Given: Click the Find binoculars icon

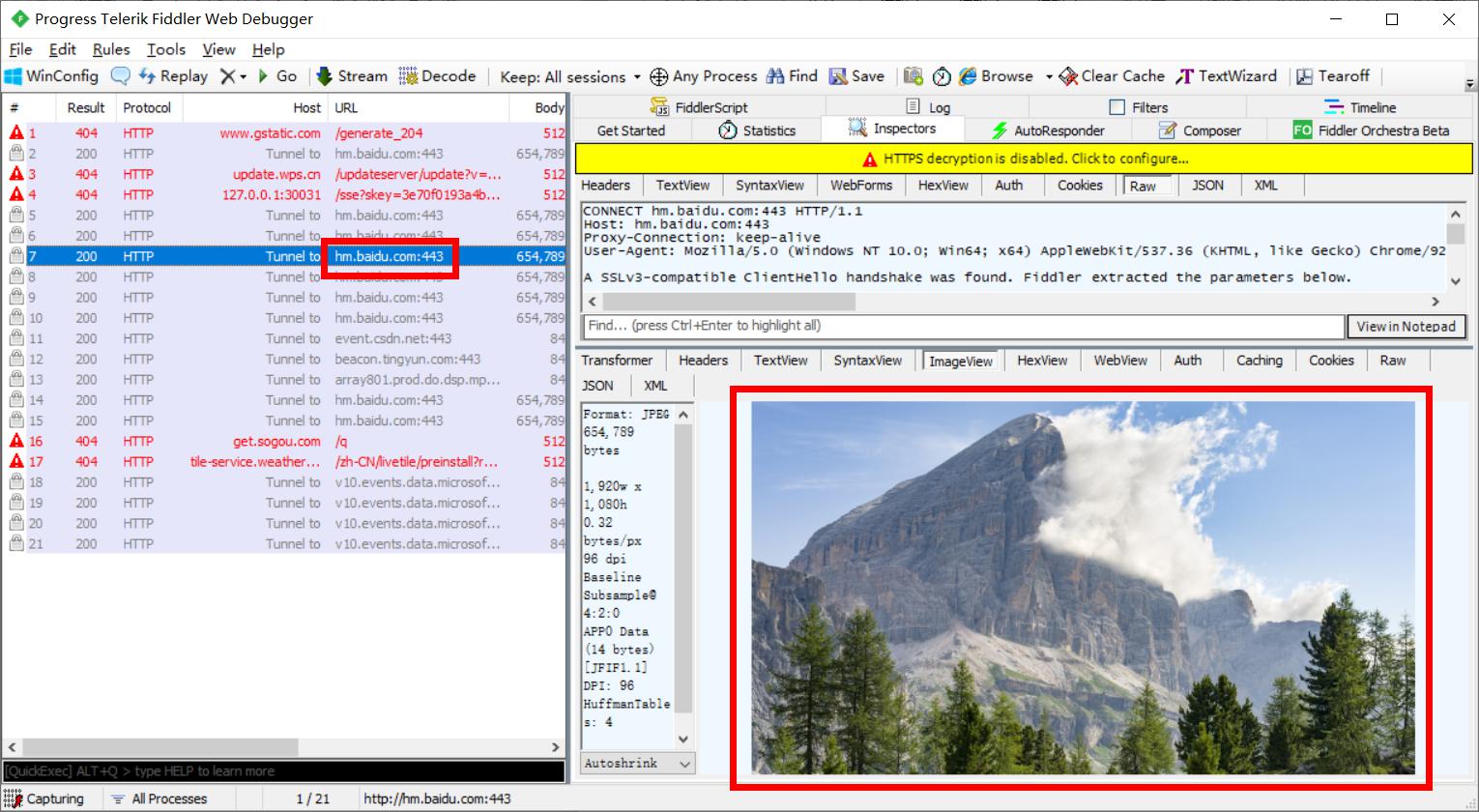Looking at the screenshot, I should pyautogui.click(x=775, y=76).
